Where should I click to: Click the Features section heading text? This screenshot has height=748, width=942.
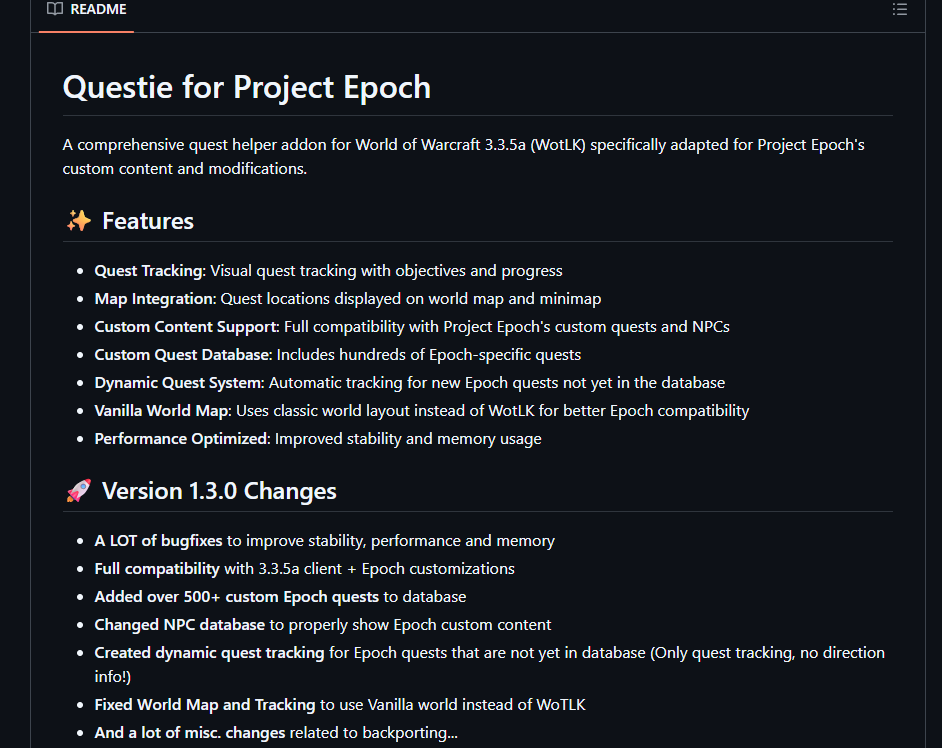148,221
